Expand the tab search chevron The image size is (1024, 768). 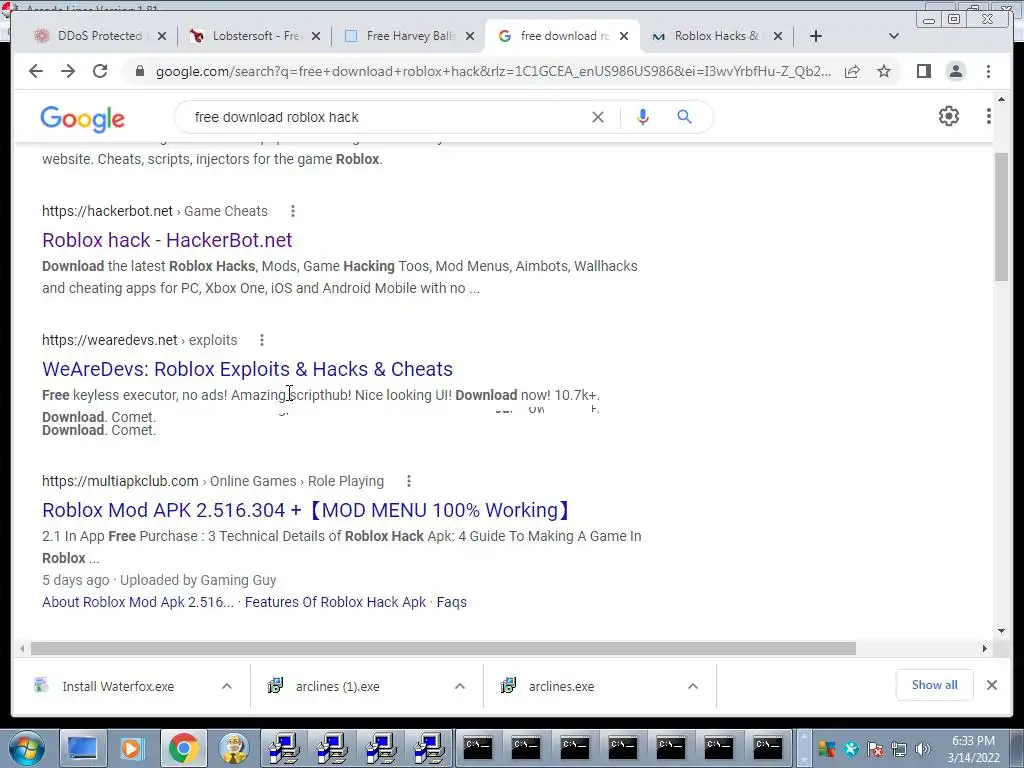pos(894,36)
